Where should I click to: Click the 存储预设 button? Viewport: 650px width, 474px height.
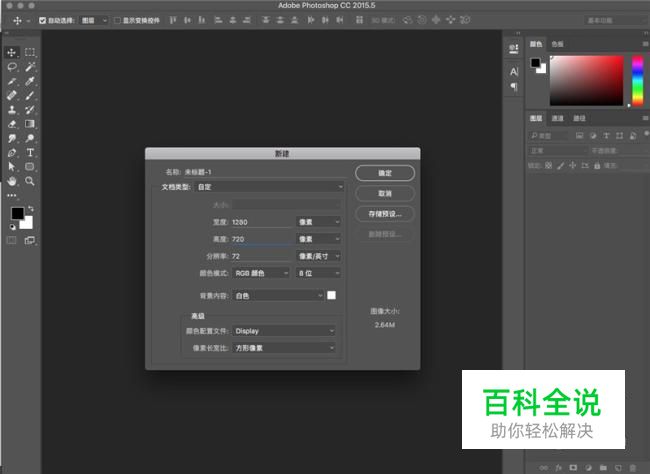coord(384,213)
